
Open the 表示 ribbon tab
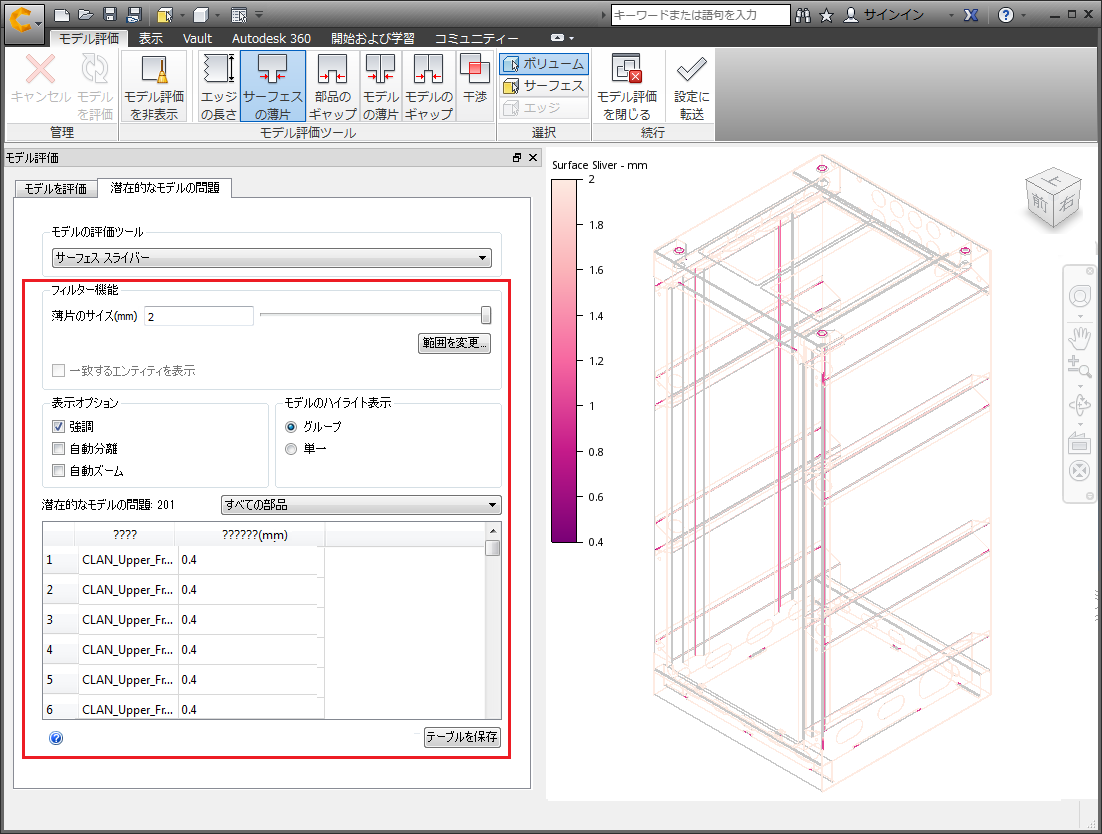click(150, 39)
